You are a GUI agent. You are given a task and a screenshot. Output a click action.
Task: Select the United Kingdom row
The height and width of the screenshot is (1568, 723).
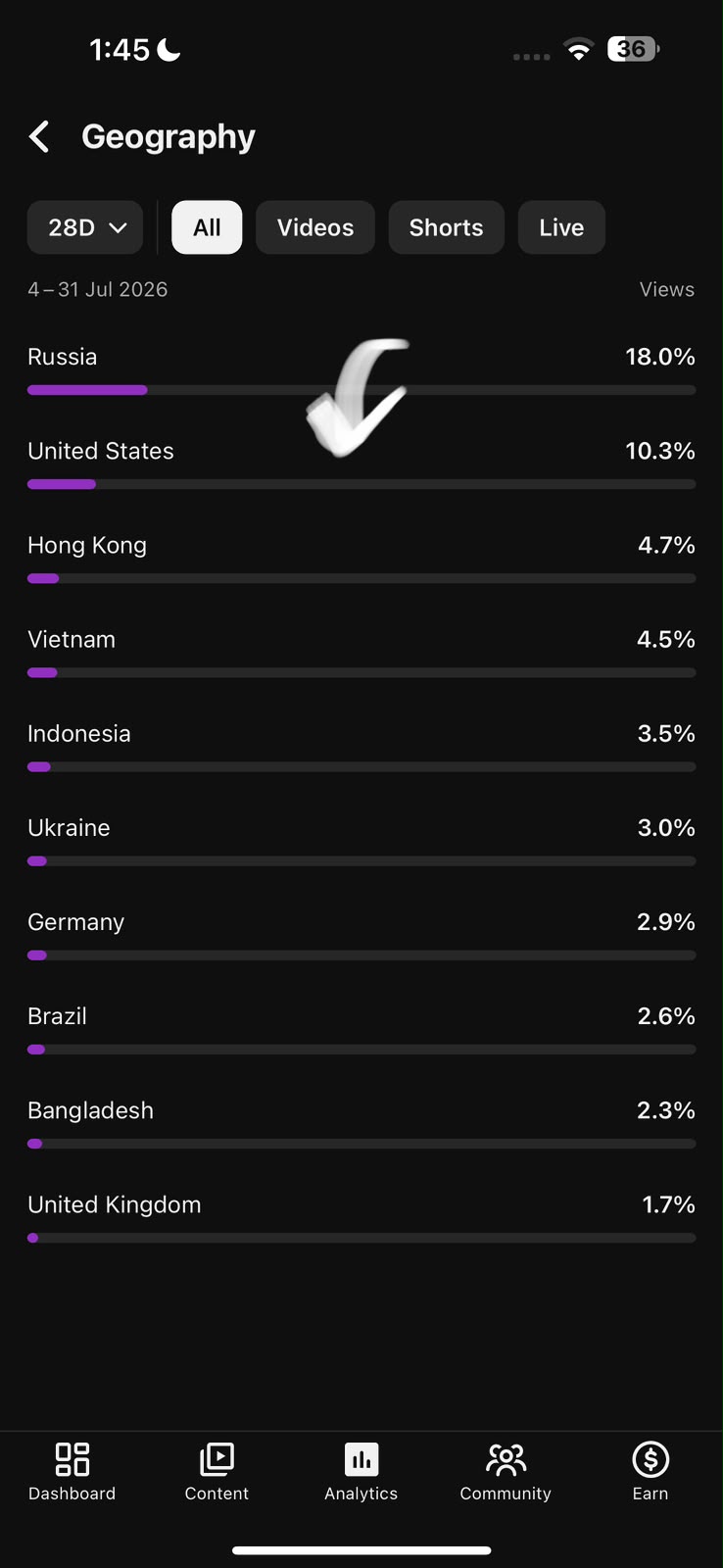(361, 1217)
